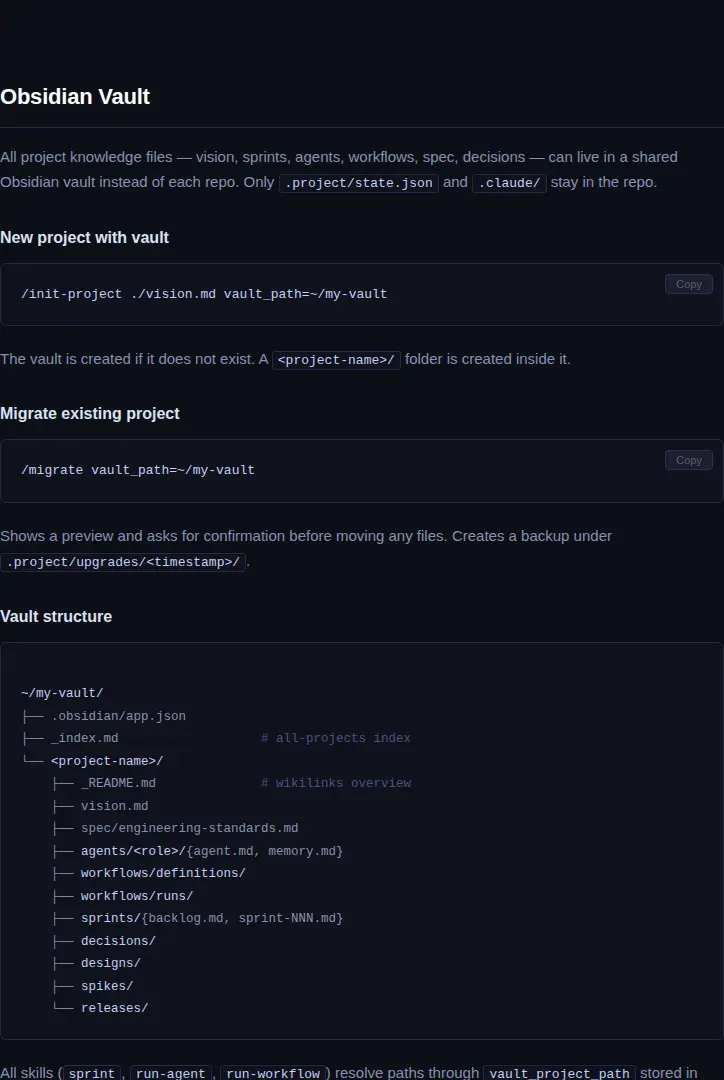Click the workflows/runs/ tree line

tap(137, 896)
